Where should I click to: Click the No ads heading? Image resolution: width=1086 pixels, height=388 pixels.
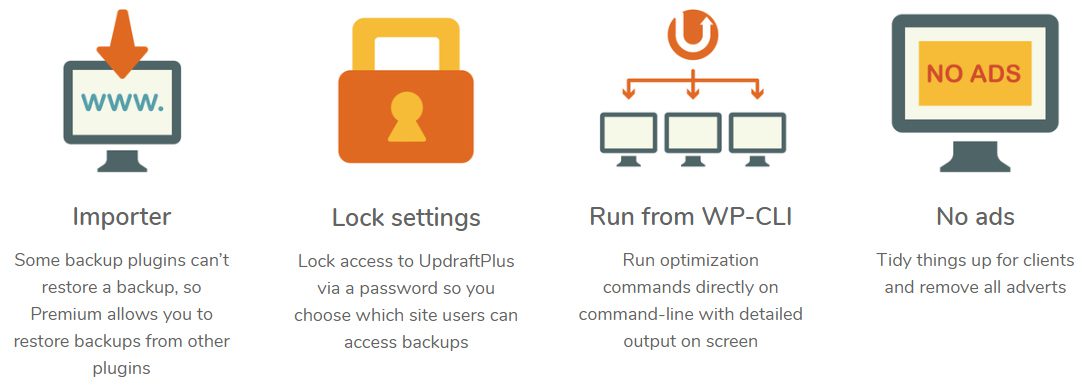[x=975, y=217]
